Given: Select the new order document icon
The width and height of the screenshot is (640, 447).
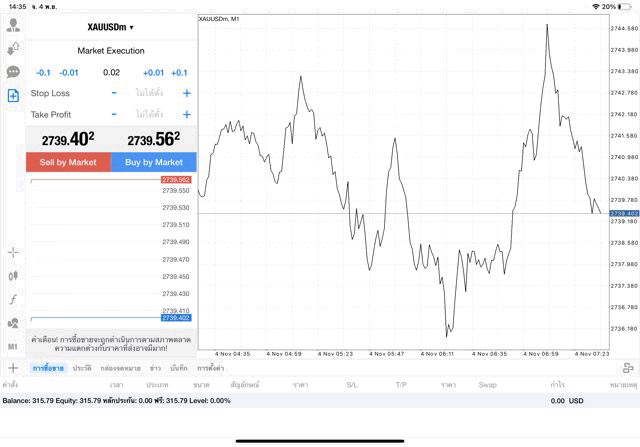Looking at the screenshot, I should pos(13,96).
